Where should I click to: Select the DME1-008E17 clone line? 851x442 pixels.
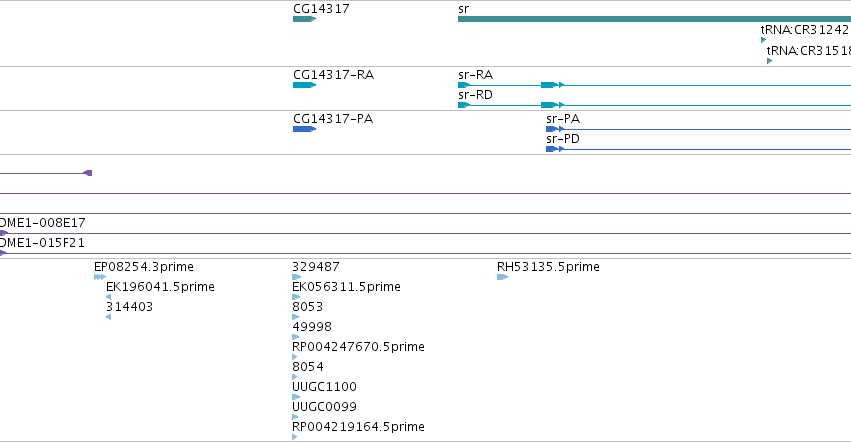[426, 233]
